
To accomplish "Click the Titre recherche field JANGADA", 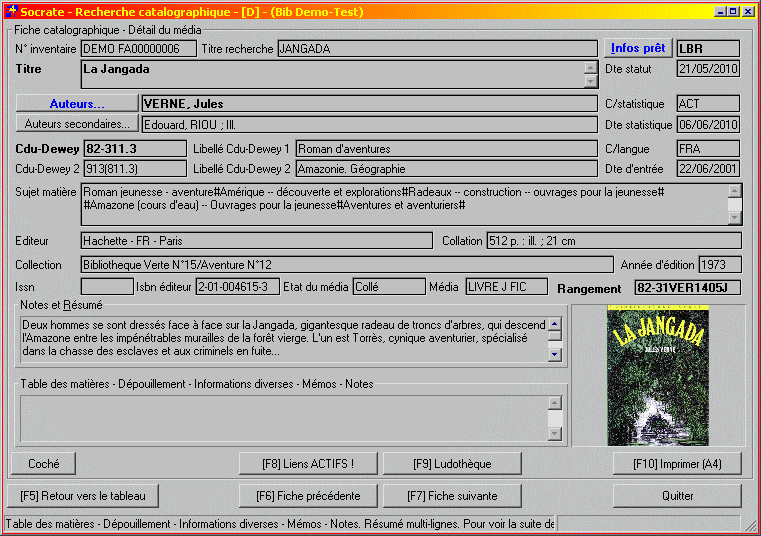I will pyautogui.click(x=438, y=49).
